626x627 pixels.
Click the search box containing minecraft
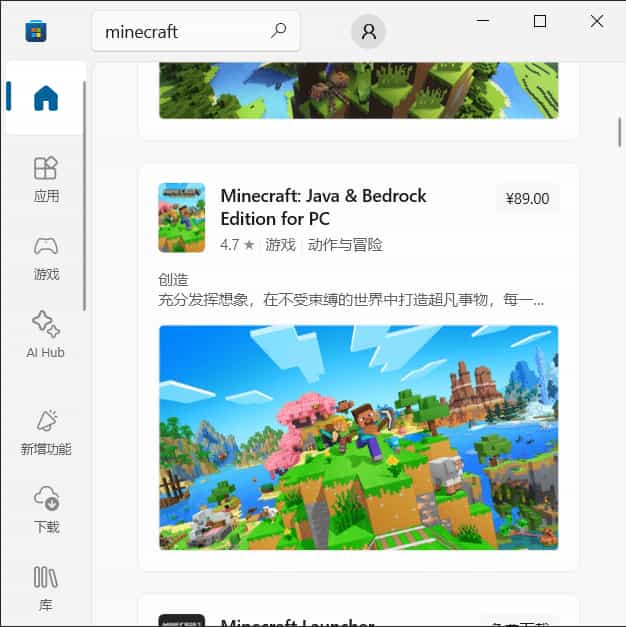point(180,31)
